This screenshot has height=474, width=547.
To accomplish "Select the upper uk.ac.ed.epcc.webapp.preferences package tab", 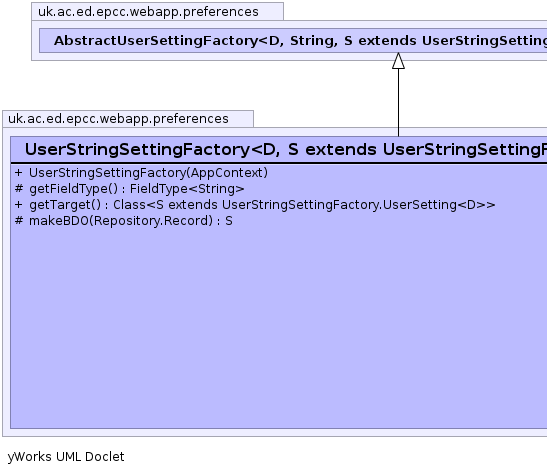I will click(x=157, y=12).
